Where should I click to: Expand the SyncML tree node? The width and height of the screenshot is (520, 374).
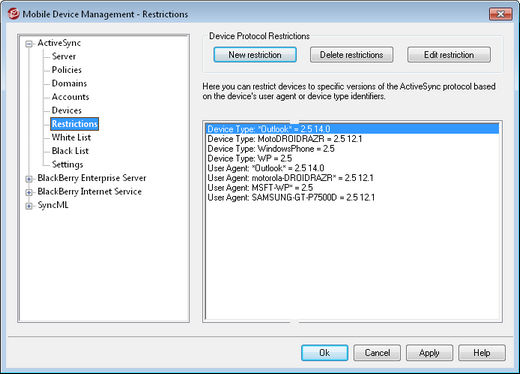click(29, 206)
